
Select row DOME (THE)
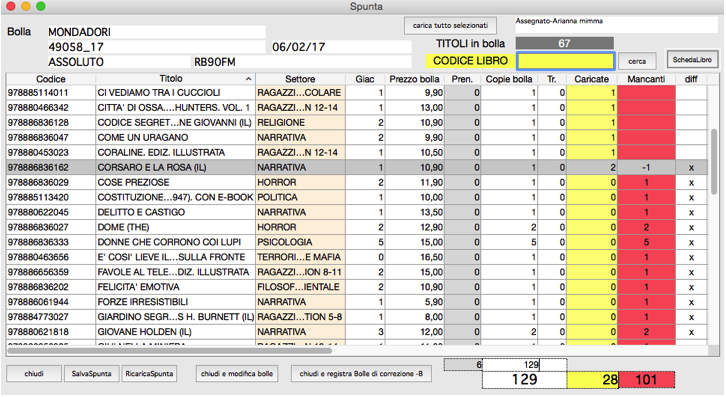(x=357, y=227)
